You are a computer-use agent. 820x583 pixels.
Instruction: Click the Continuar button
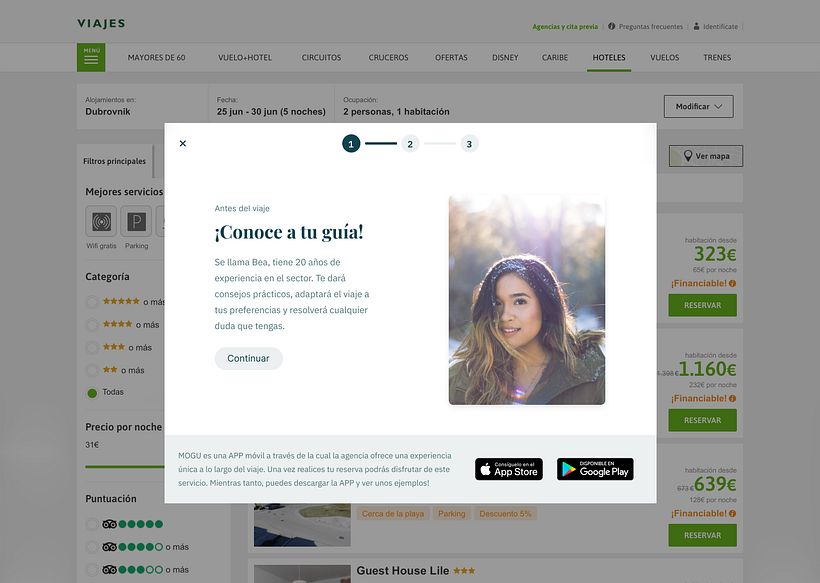pos(248,358)
